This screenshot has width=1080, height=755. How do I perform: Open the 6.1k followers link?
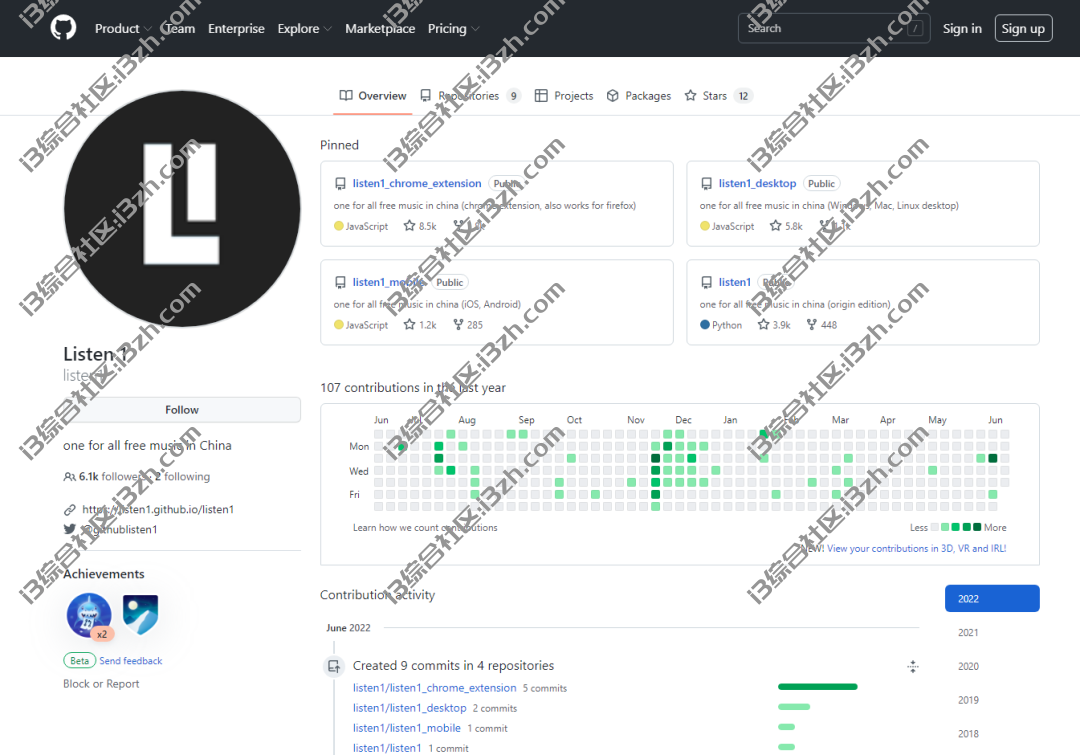coord(112,477)
